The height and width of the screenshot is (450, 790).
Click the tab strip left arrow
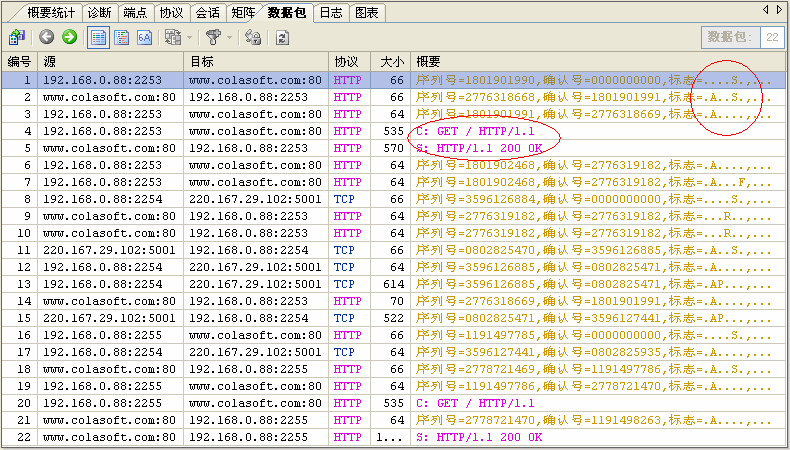tap(765, 10)
